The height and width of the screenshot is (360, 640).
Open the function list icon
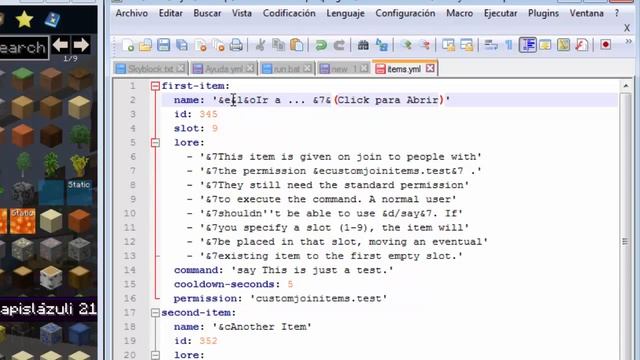click(582, 45)
